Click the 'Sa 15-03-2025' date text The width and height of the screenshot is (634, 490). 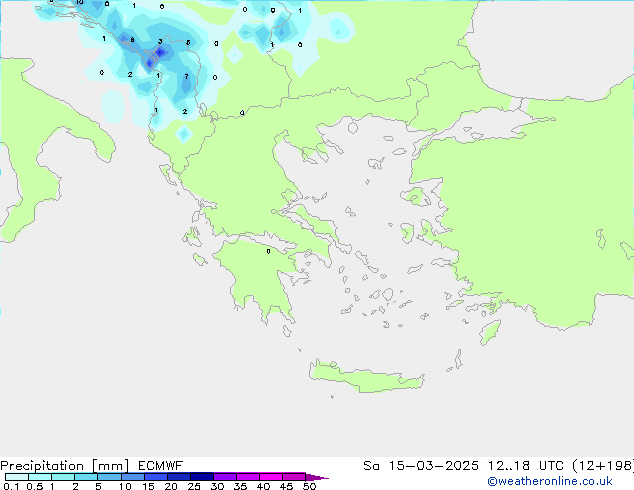[421, 466]
